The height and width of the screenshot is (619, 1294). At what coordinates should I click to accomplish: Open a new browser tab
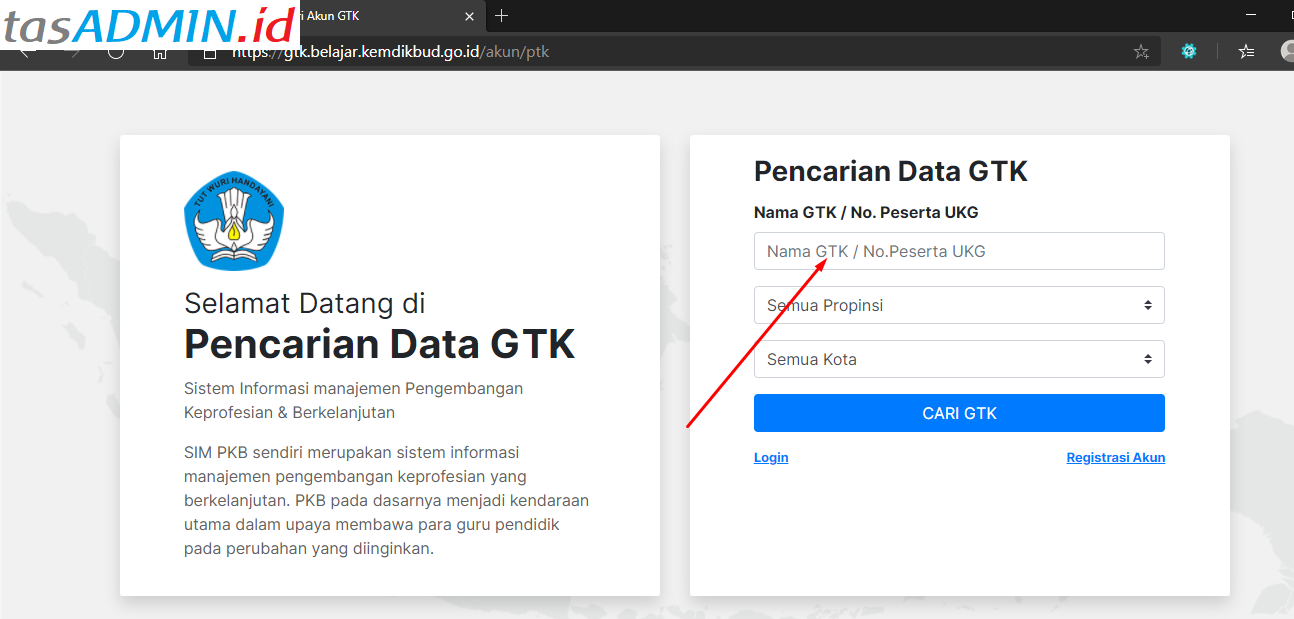click(501, 16)
